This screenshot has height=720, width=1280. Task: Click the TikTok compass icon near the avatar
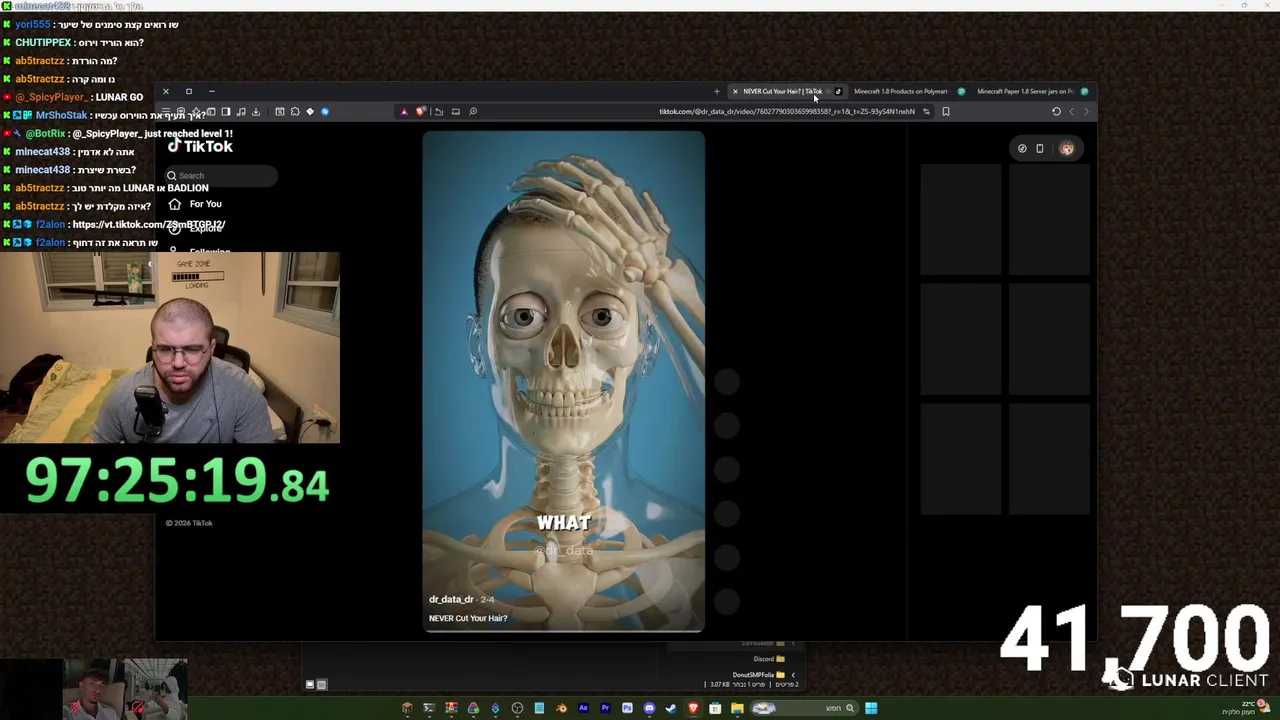[1022, 148]
